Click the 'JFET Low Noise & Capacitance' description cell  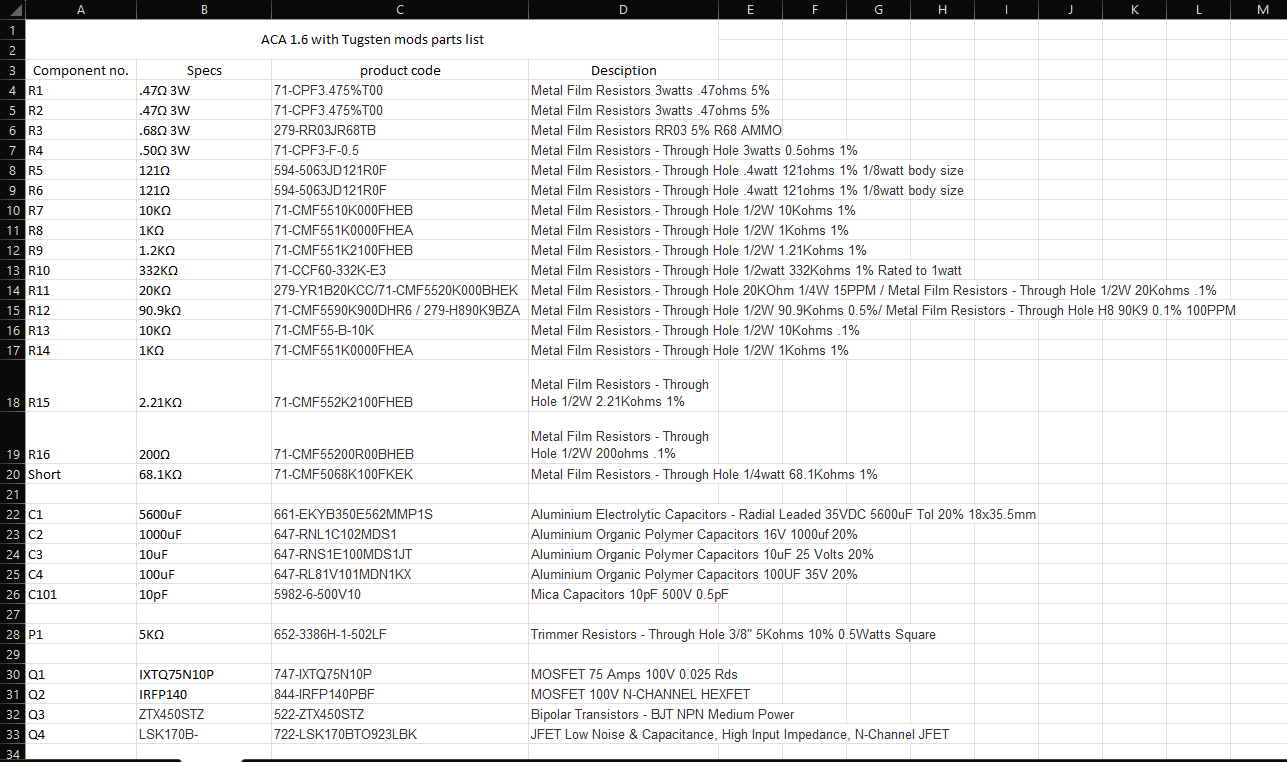point(739,734)
